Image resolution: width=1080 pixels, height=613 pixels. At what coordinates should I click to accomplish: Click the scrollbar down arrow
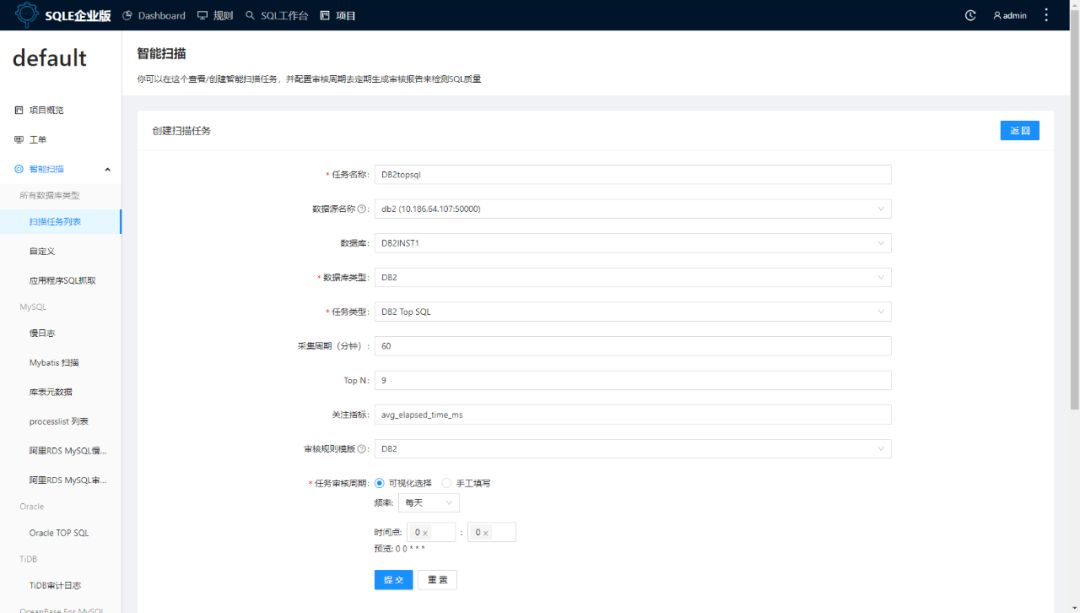tap(1074, 608)
